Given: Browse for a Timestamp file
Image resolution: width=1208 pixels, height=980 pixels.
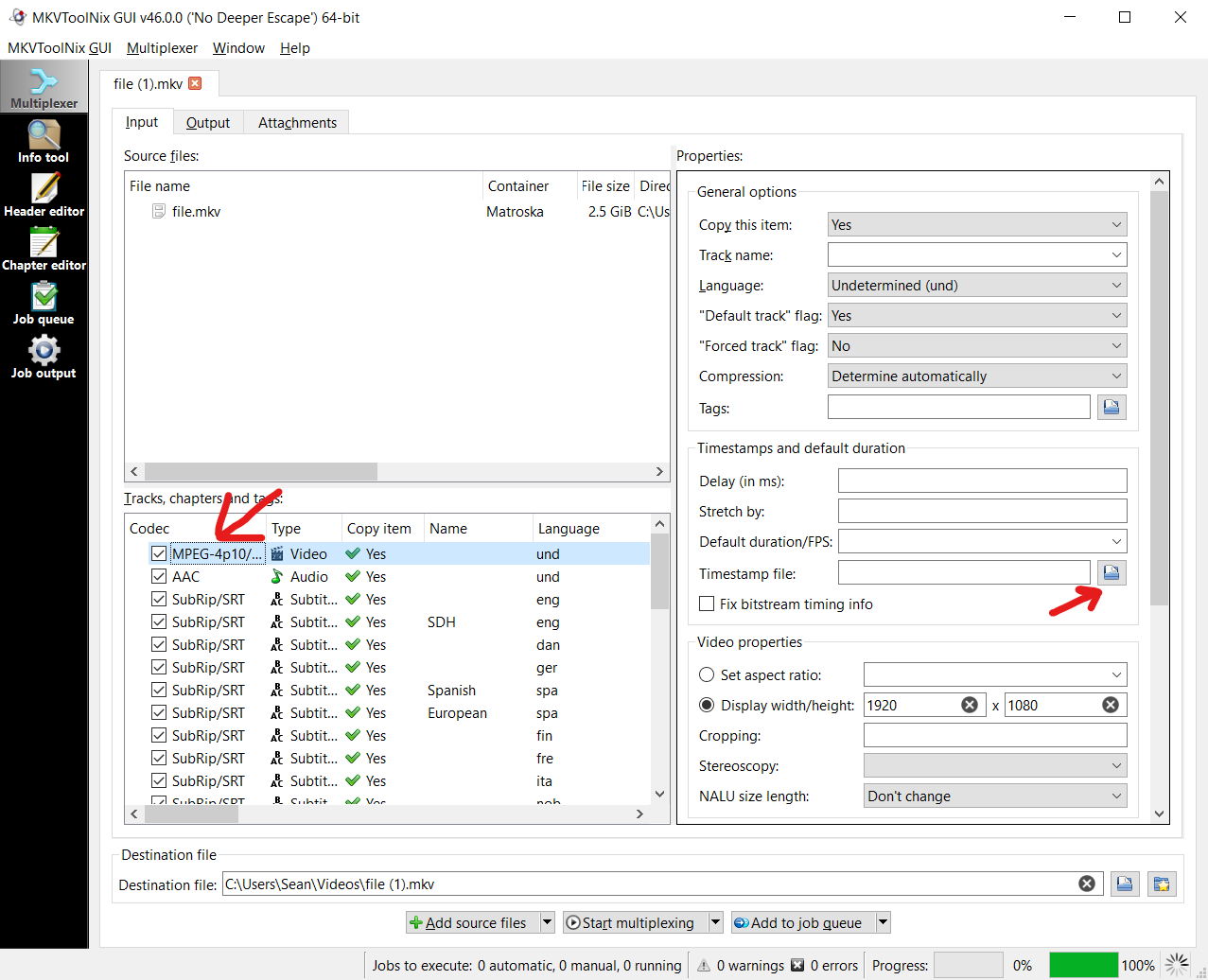Looking at the screenshot, I should [x=1112, y=572].
